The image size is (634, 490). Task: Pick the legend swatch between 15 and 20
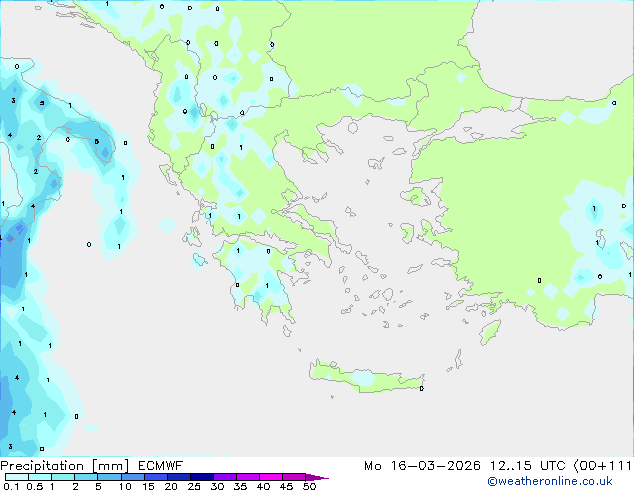point(155,477)
